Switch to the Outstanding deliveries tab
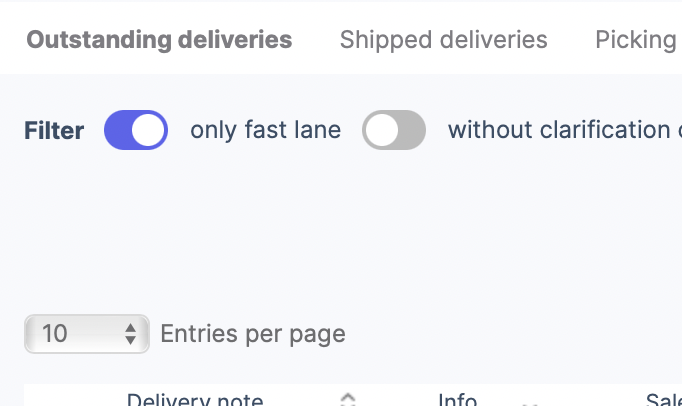The image size is (682, 406). click(x=159, y=40)
